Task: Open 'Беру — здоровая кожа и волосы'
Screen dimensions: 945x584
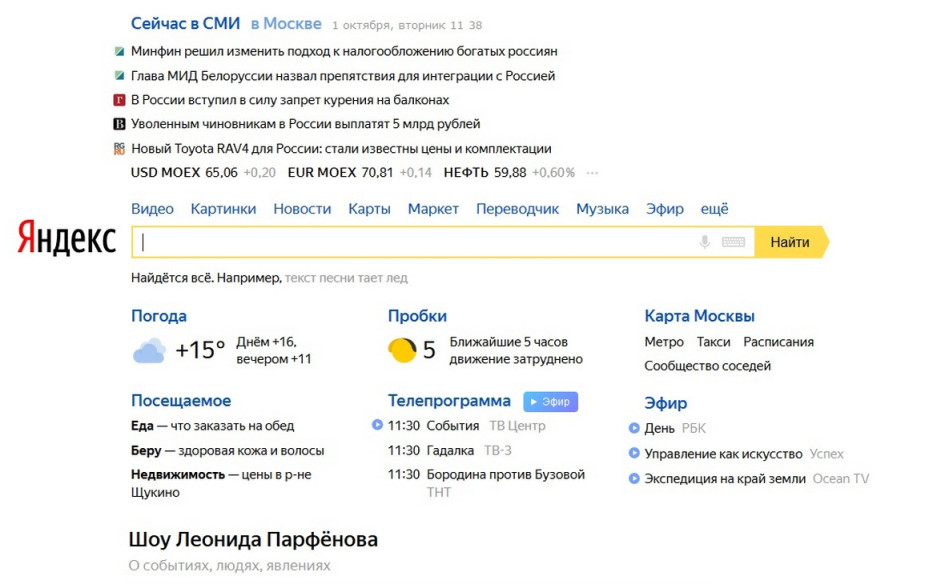Action: pos(227,451)
